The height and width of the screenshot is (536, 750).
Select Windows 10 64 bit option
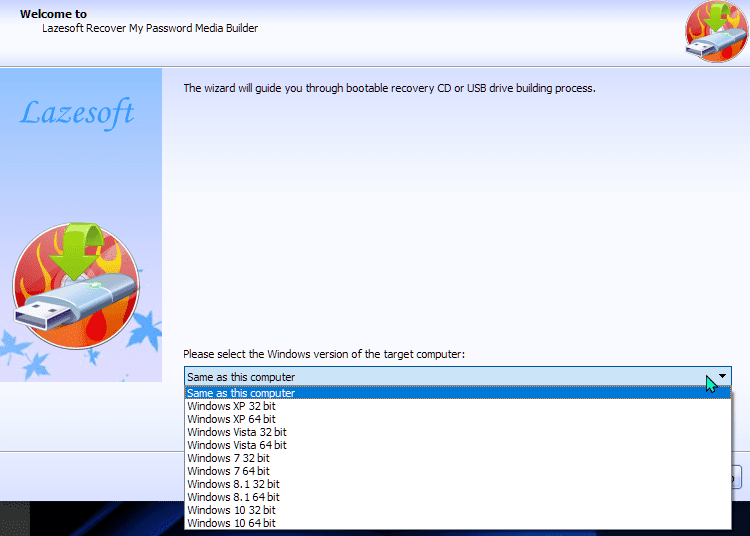458,523
